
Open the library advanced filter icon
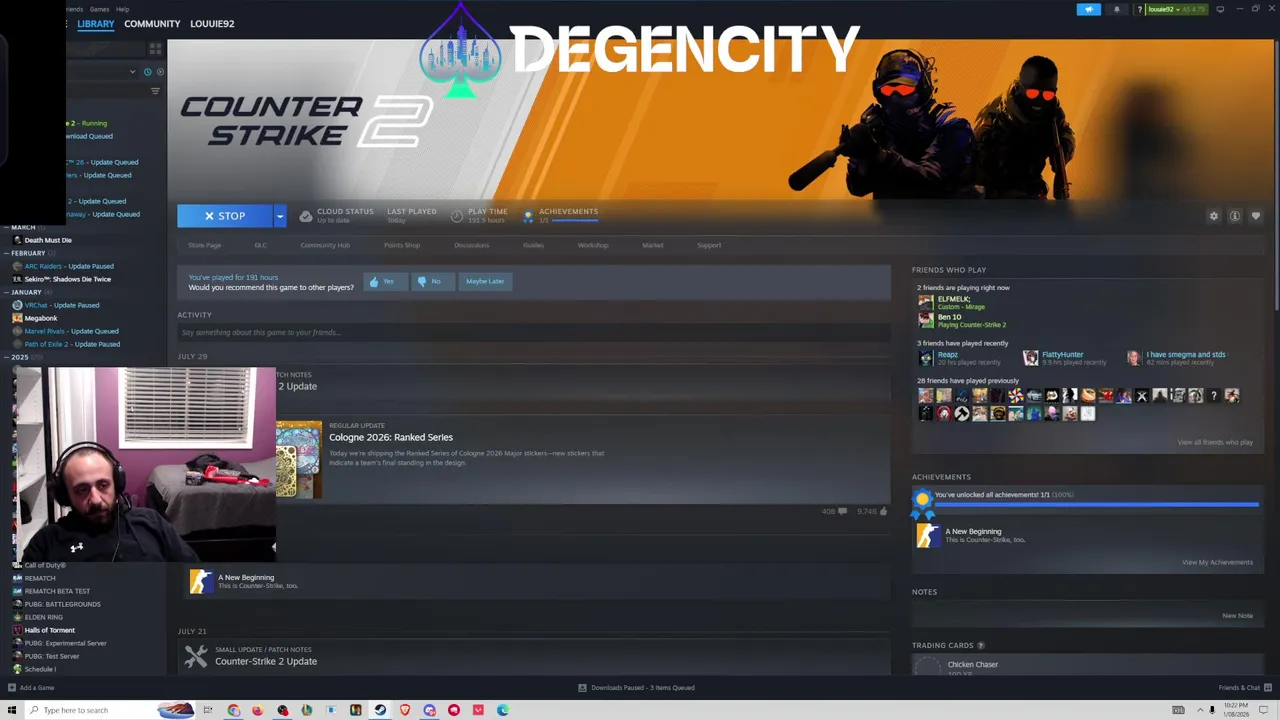155,91
